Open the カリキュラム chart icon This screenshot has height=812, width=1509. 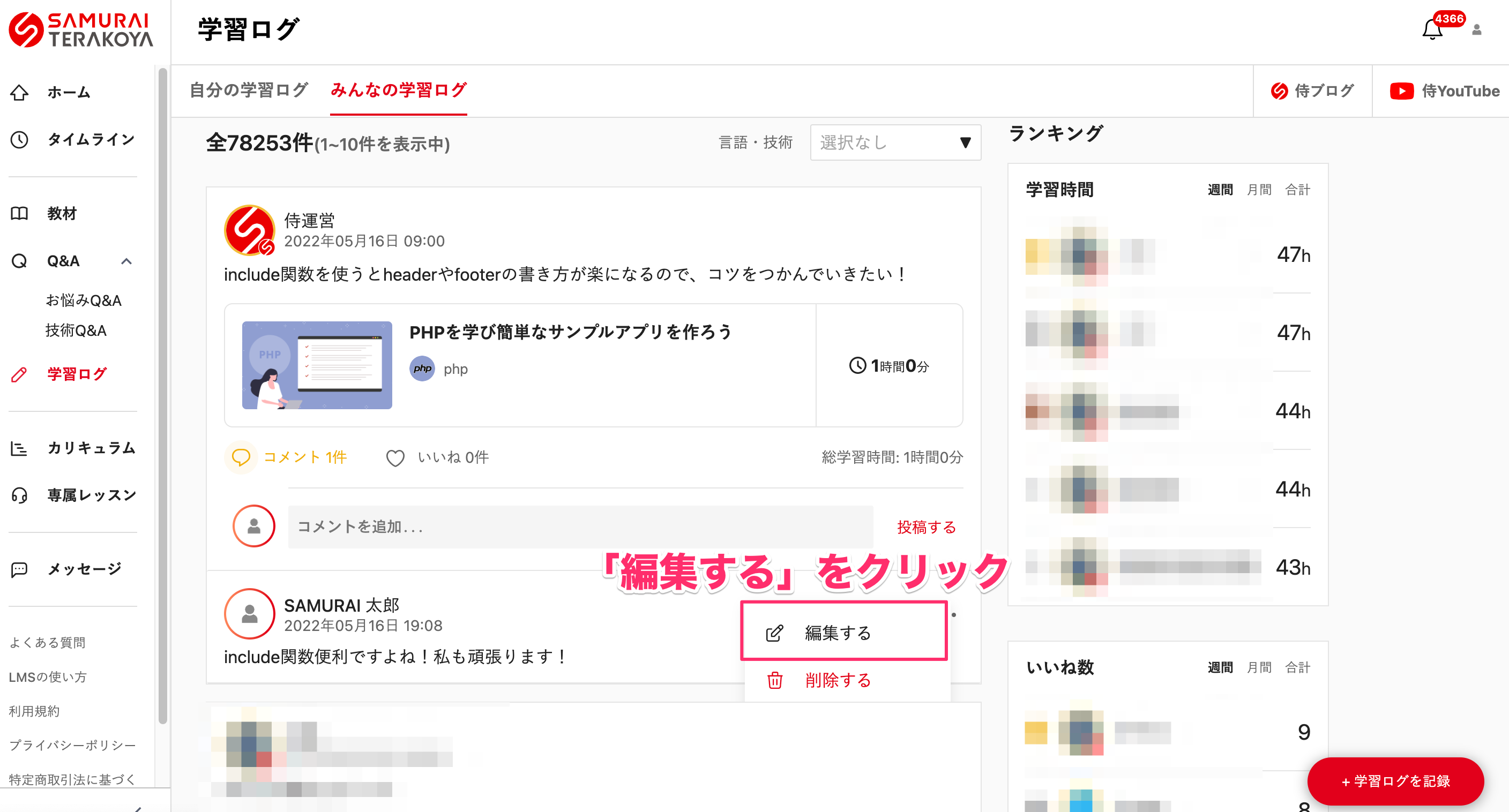pyautogui.click(x=19, y=448)
